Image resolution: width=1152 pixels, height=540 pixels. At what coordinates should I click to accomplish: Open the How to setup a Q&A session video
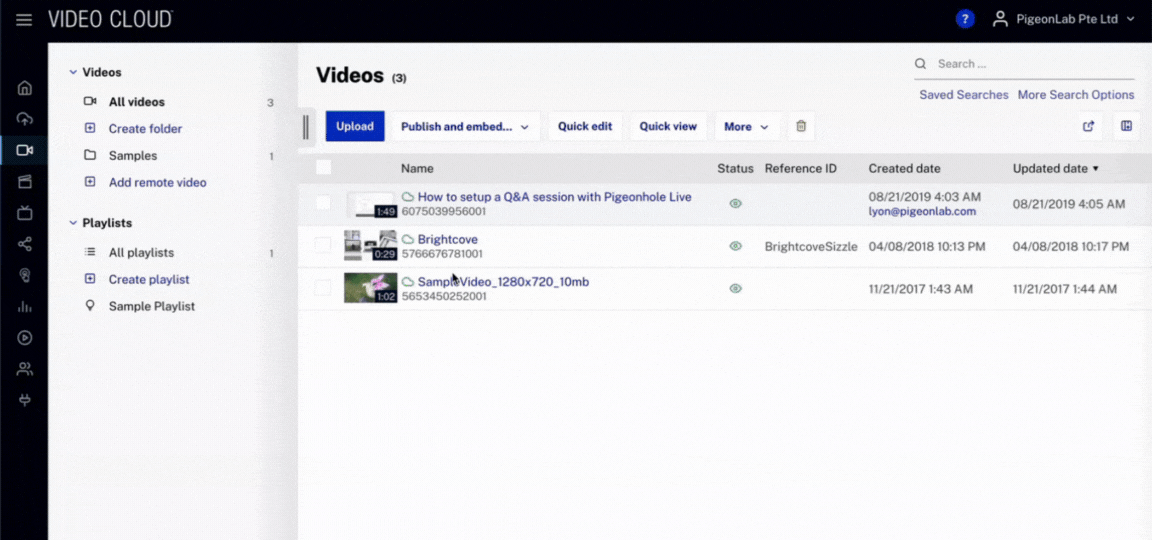pos(555,197)
